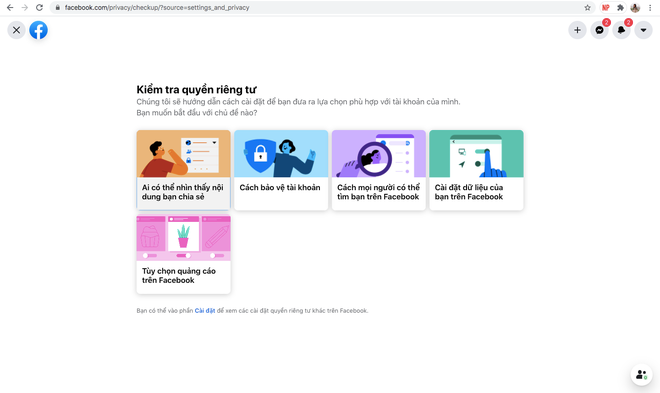The height and width of the screenshot is (393, 660).
Task: Open the Extensions puzzle icon
Action: [620, 8]
